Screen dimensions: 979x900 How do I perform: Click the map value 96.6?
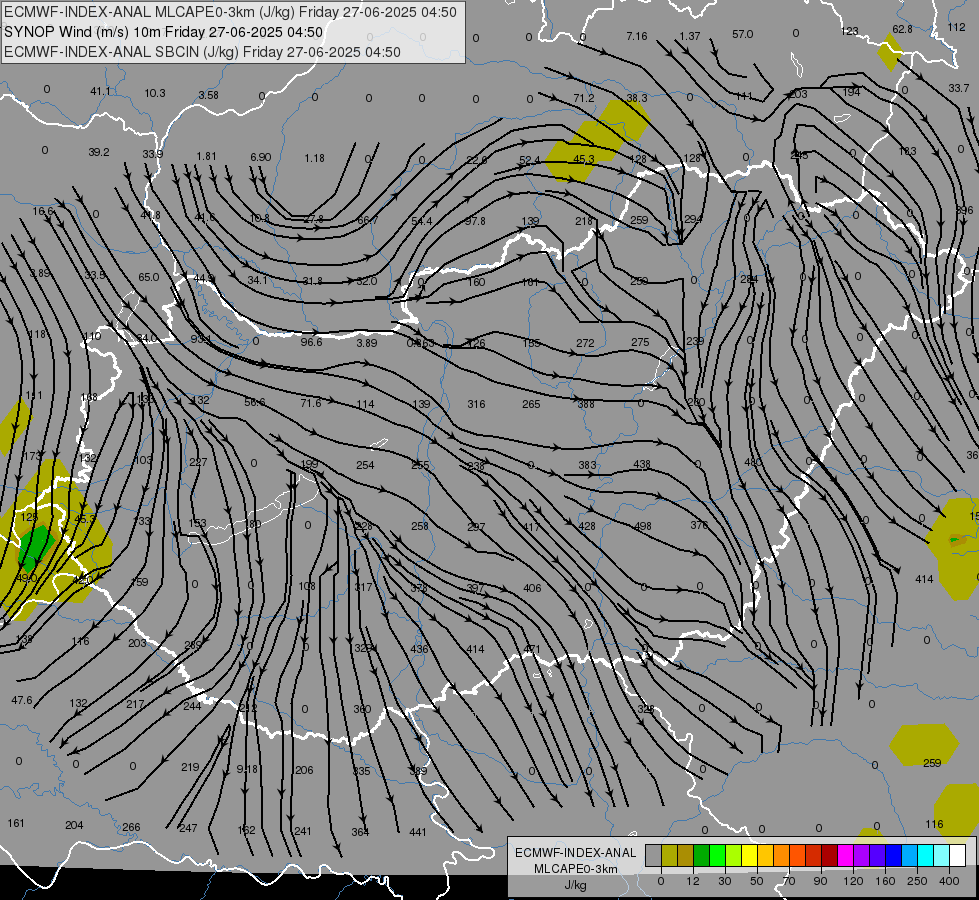[x=312, y=342]
